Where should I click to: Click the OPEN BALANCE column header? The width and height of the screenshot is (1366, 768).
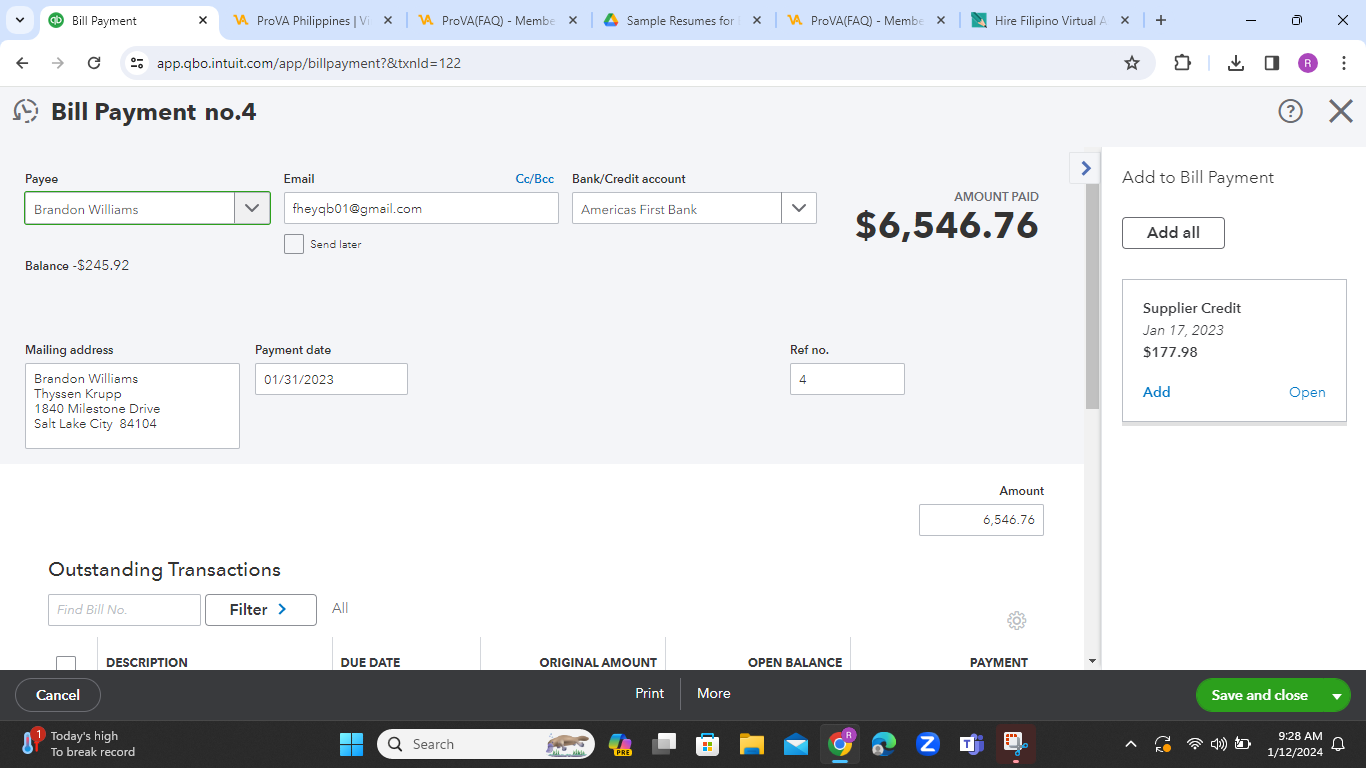pyautogui.click(x=795, y=662)
